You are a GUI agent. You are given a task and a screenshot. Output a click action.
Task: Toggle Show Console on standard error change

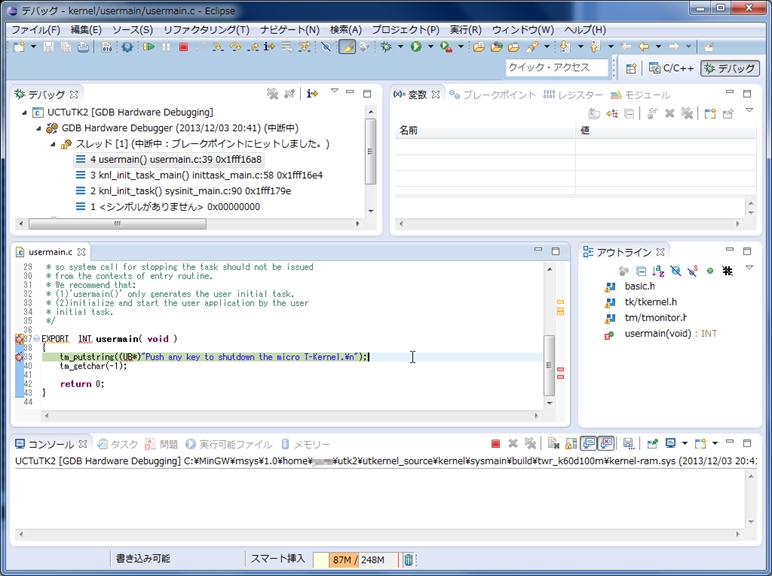point(606,444)
